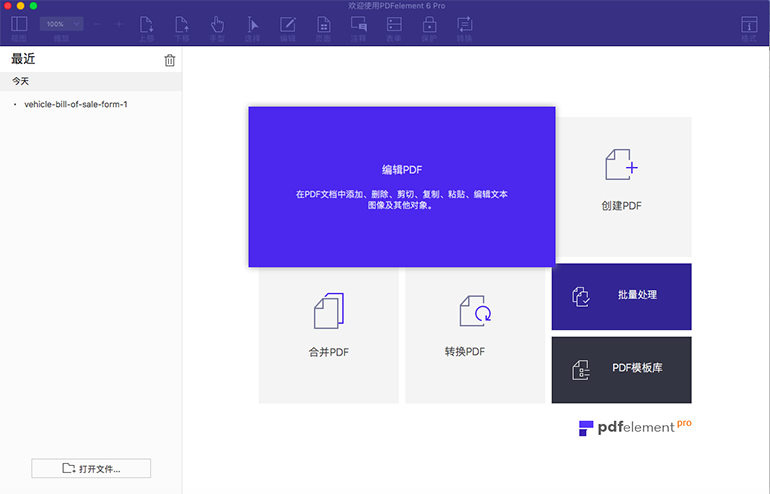The height and width of the screenshot is (494, 770).
Task: Click the 批量处理 batch process tile
Action: coord(621,296)
